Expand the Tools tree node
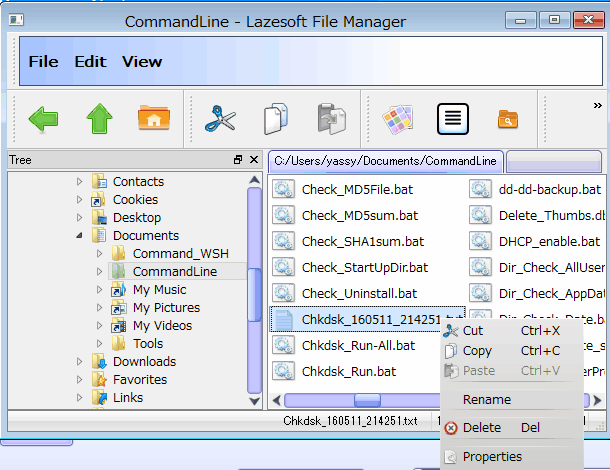Screen dimensions: 610x470 99,344
